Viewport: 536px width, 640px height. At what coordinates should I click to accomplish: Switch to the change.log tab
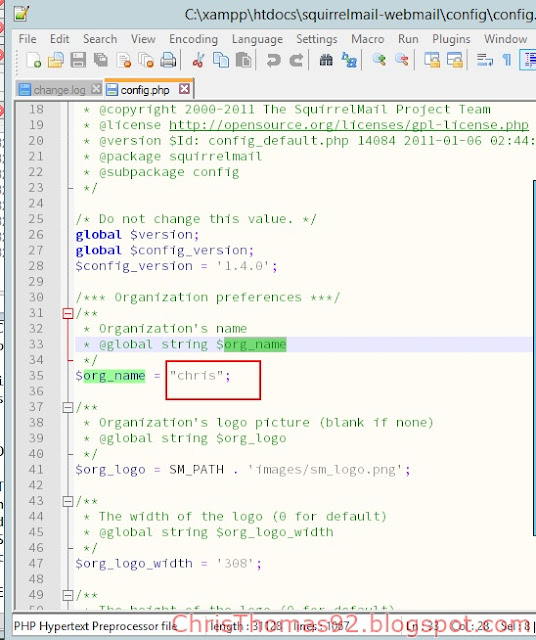(x=60, y=90)
